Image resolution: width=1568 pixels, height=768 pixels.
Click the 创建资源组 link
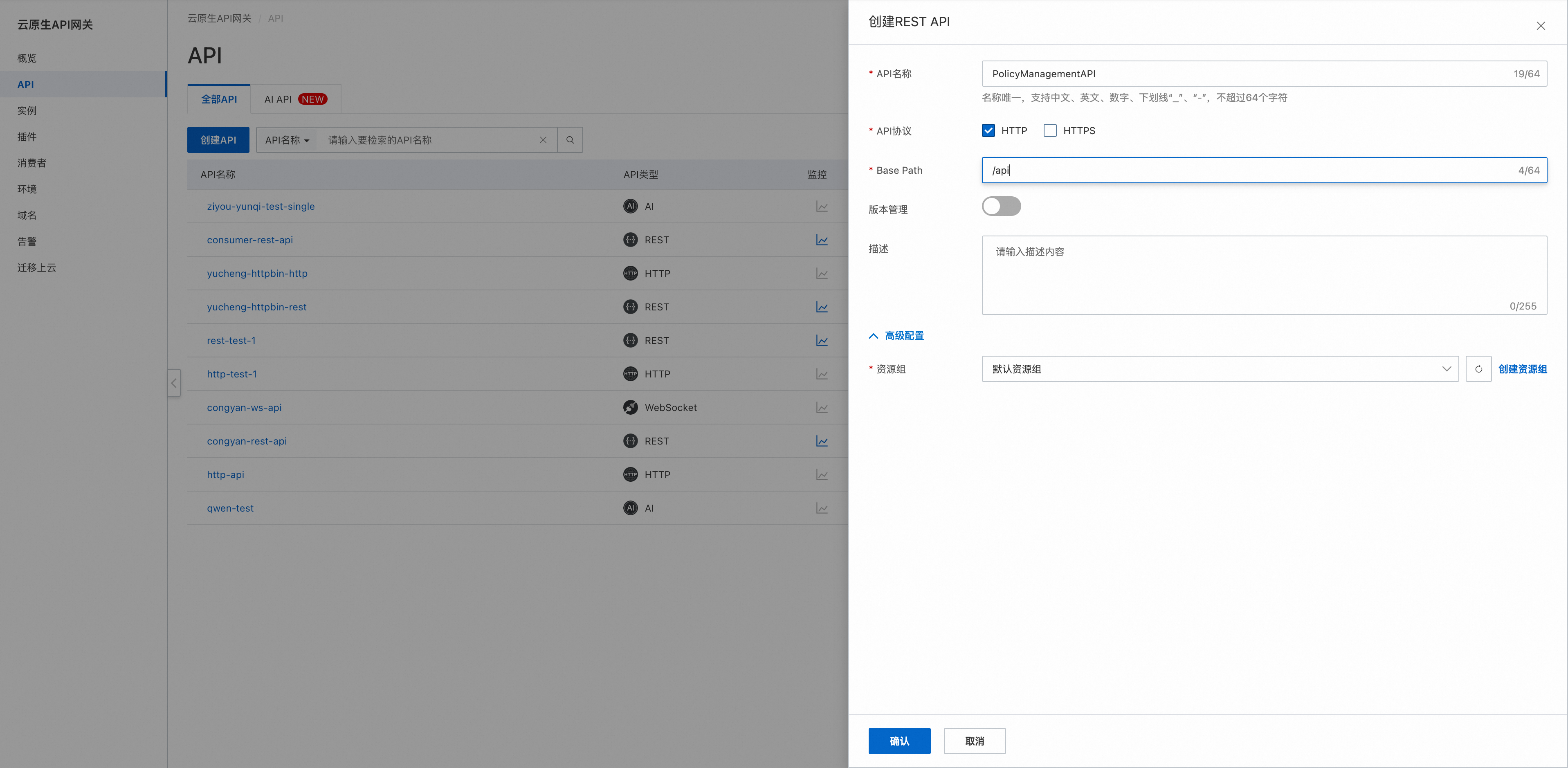pyautogui.click(x=1522, y=369)
